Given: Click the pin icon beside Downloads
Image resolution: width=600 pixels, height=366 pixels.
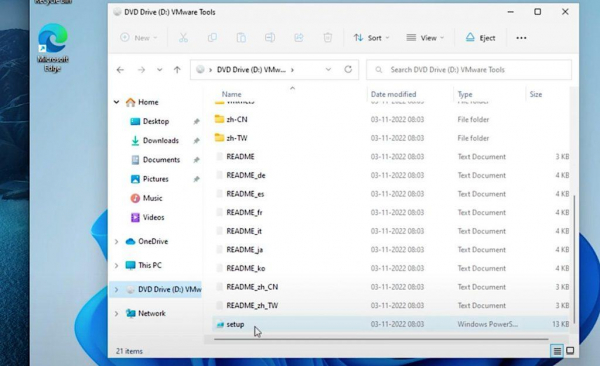Looking at the screenshot, I should tap(196, 141).
